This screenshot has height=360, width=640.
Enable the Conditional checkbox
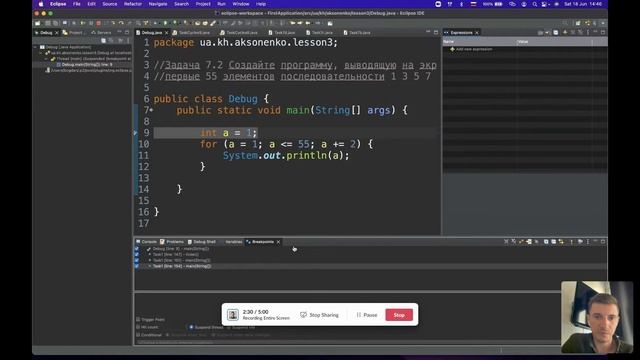click(138, 335)
